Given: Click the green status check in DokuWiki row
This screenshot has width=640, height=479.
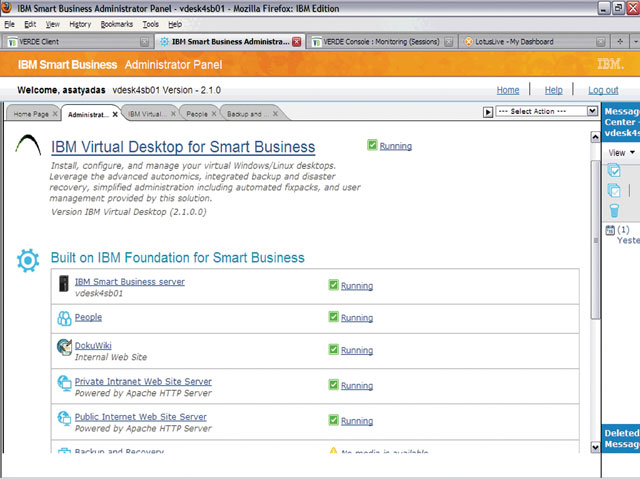Looking at the screenshot, I should tap(333, 349).
